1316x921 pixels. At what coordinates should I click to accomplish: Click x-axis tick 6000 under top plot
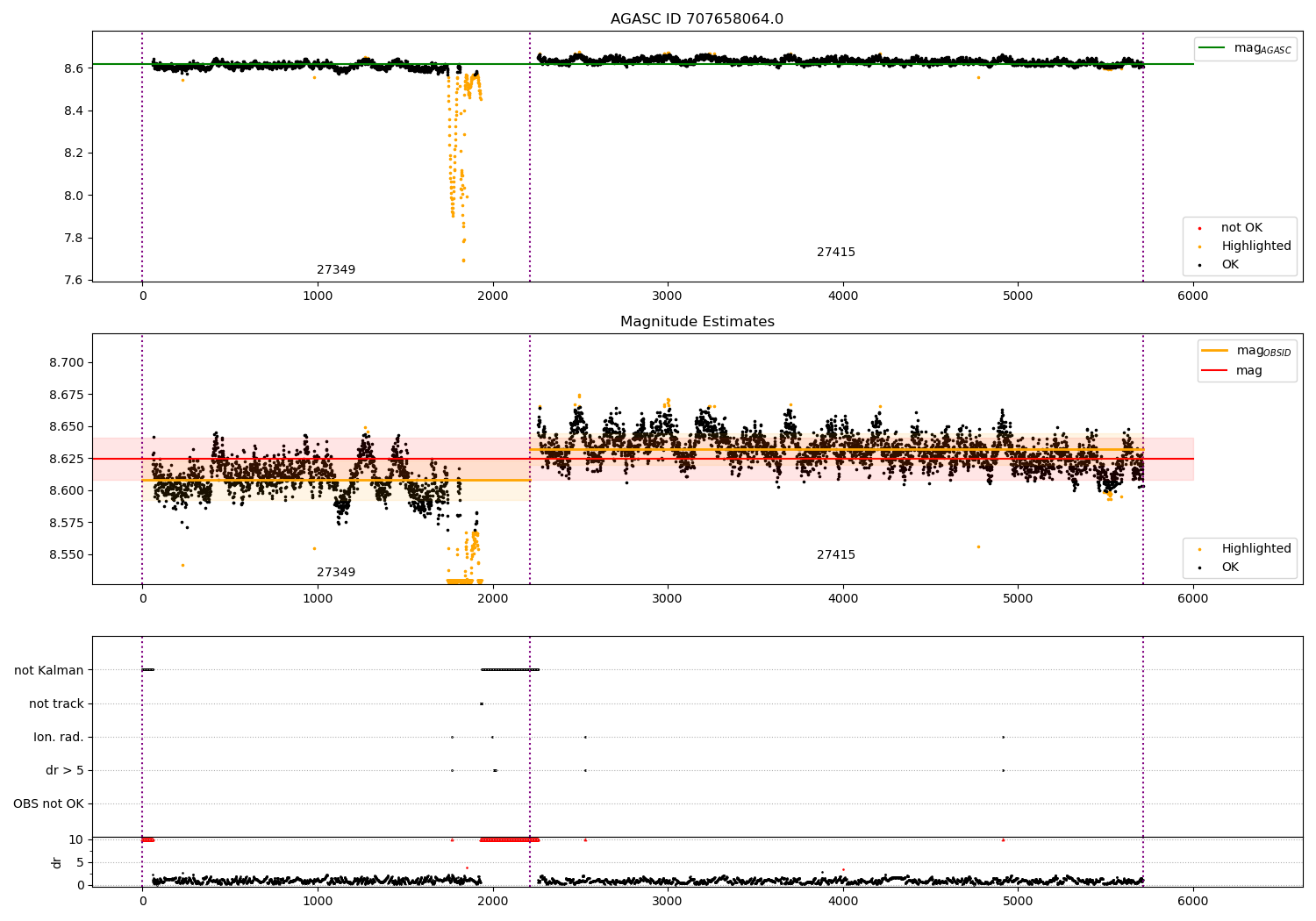point(1193,296)
